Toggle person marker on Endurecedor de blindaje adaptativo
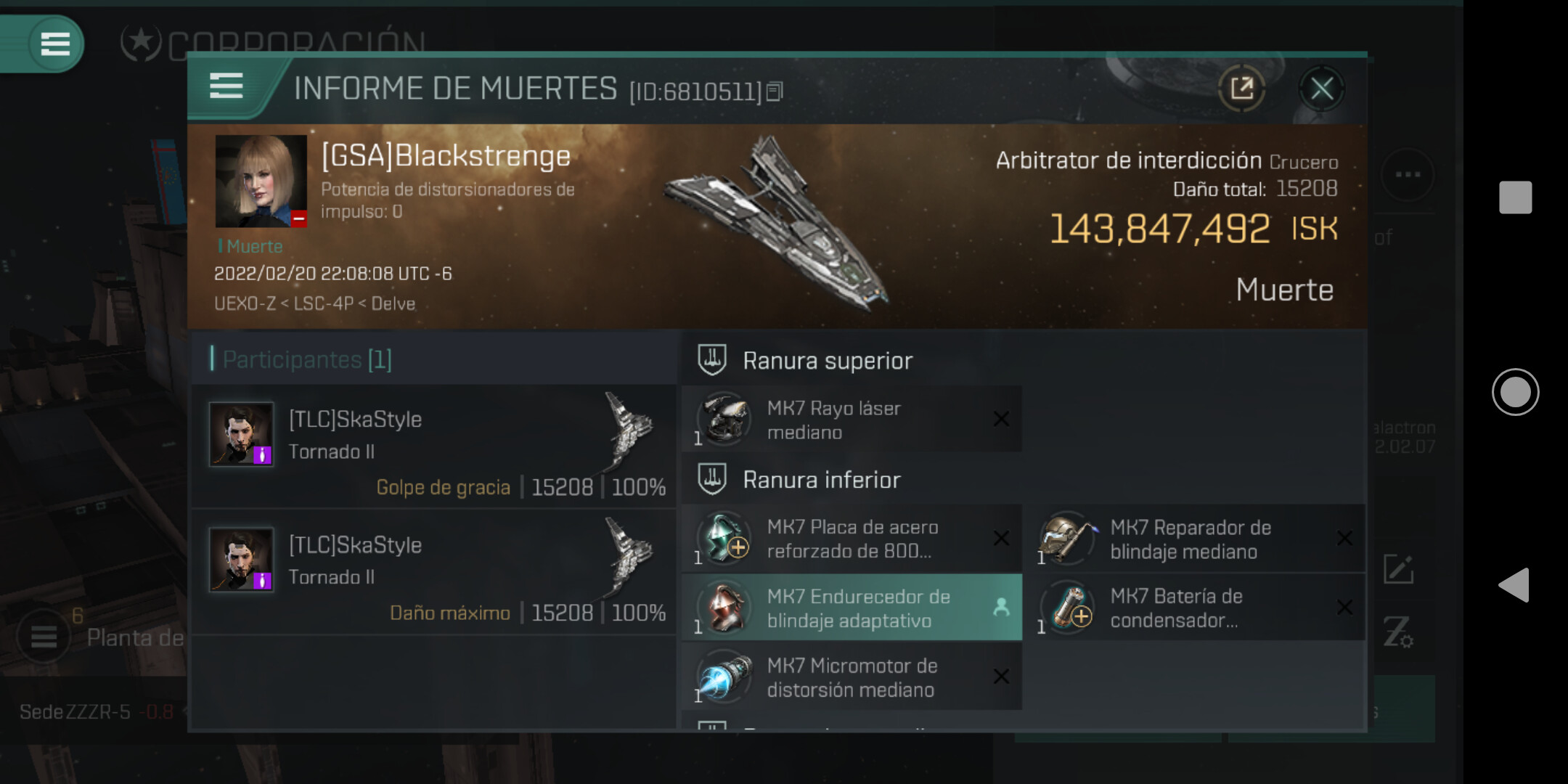Viewport: 1568px width, 784px height. coord(1001,607)
